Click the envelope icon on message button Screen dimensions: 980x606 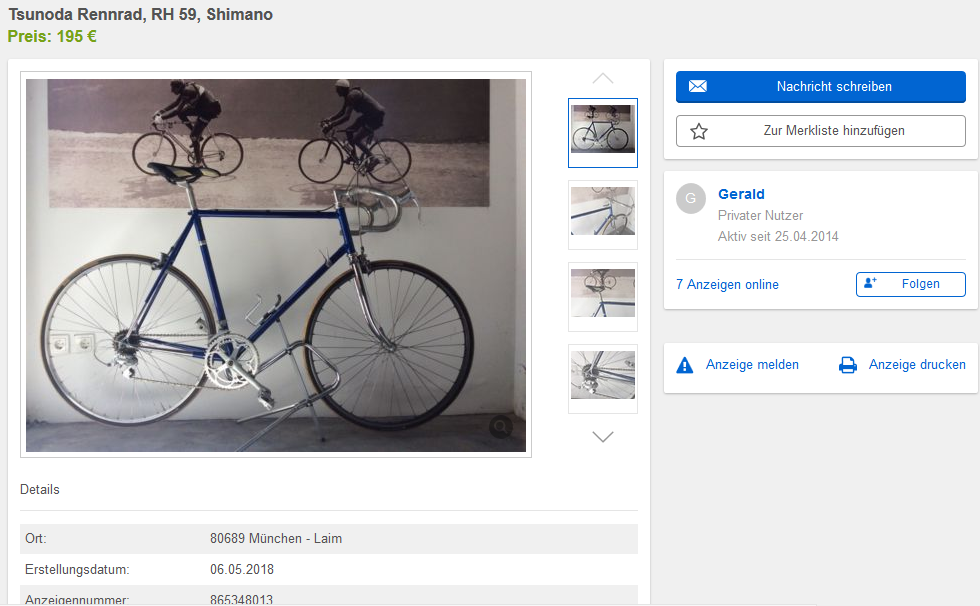tap(698, 87)
